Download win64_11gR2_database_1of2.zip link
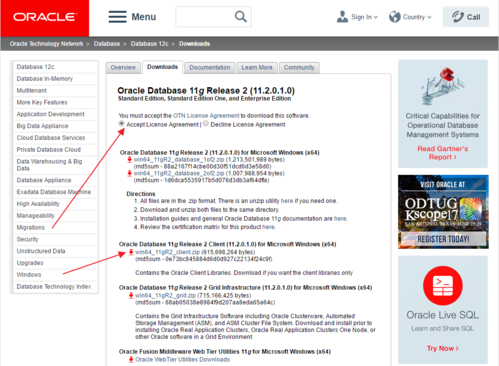The height and width of the screenshot is (366, 499). tap(179, 160)
